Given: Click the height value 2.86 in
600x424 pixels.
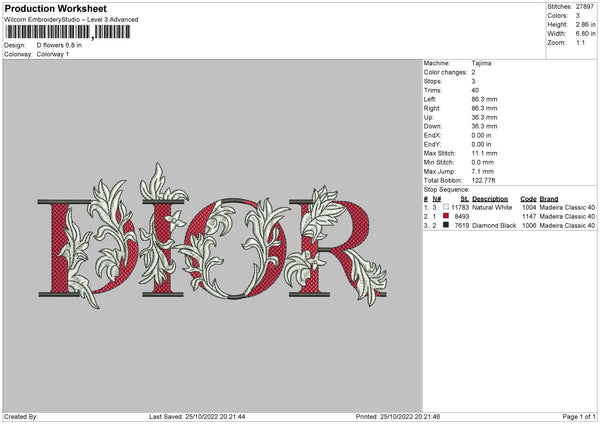Looking at the screenshot, I should 585,24.
